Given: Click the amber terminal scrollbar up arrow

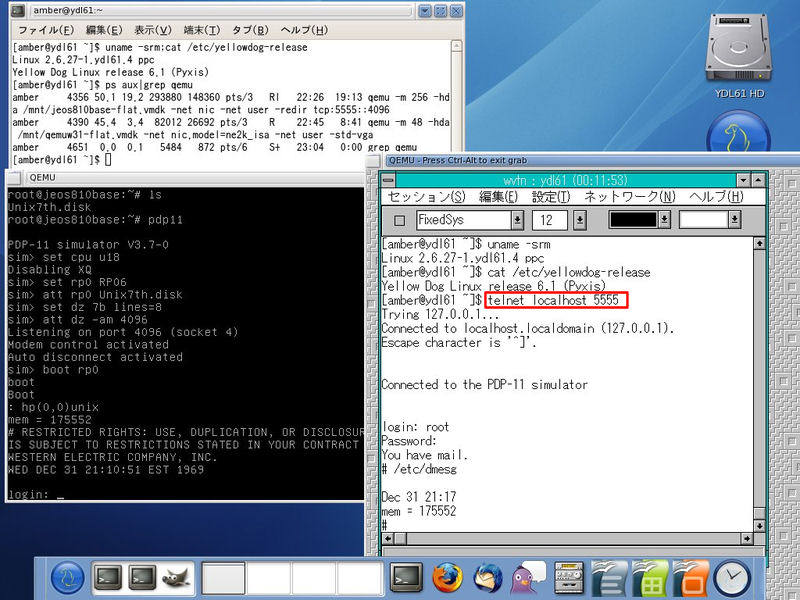Looking at the screenshot, I should tap(456, 46).
